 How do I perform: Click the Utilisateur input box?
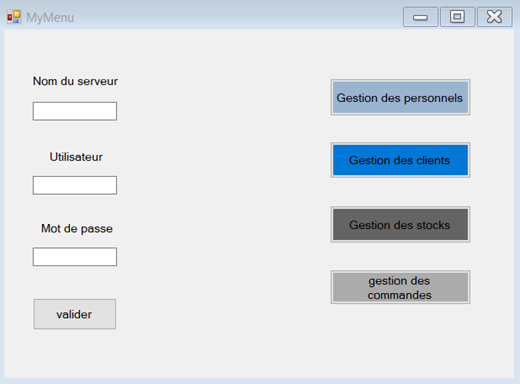coord(75,185)
